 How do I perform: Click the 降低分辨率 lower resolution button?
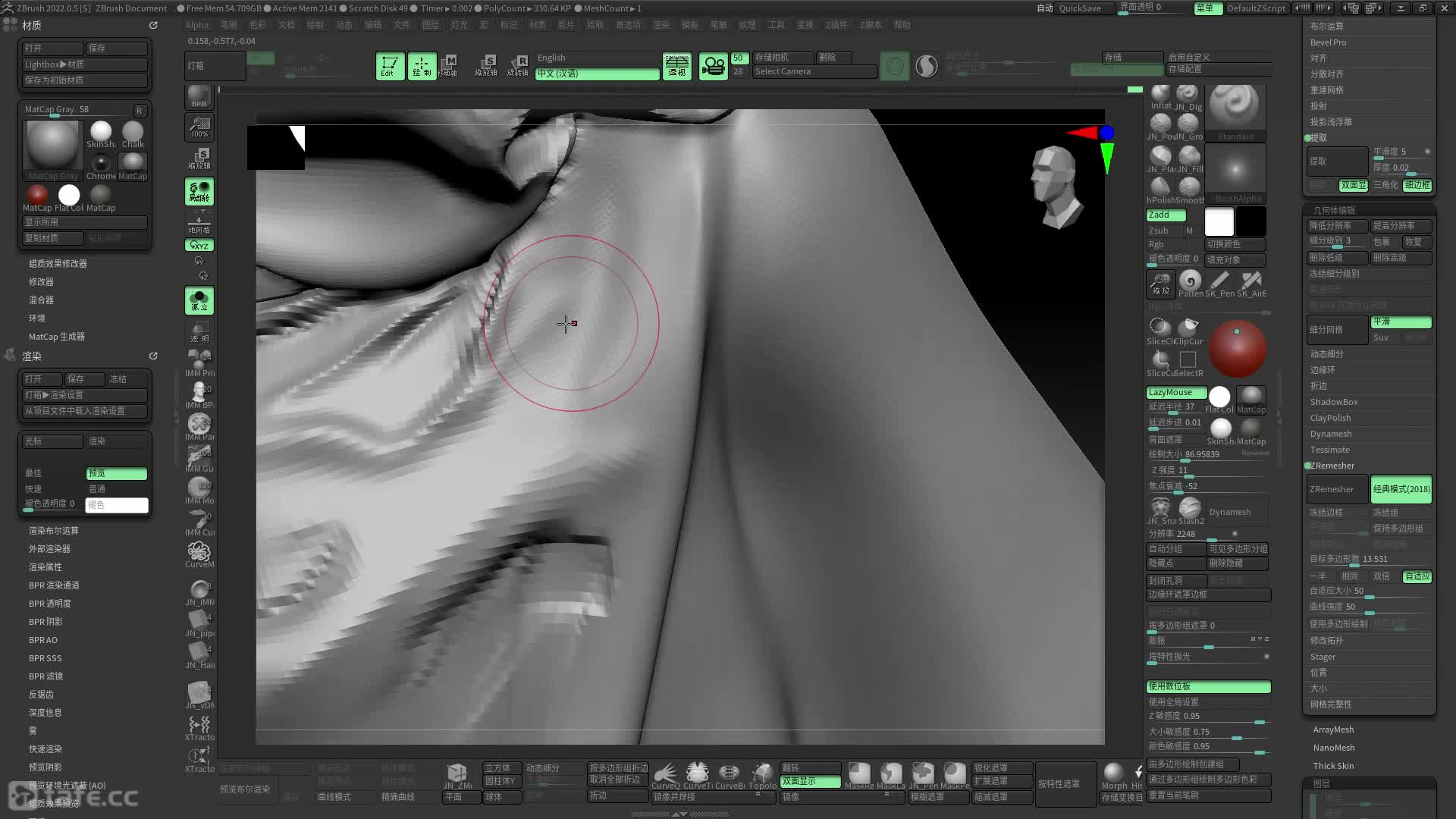(1338, 226)
